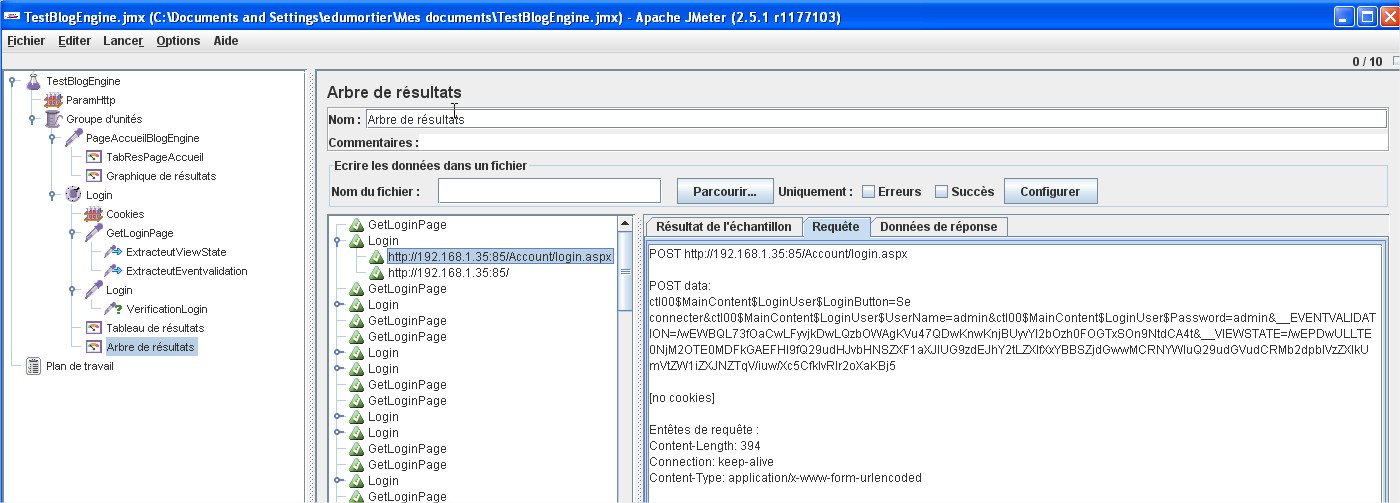Click the Cookies manager icon
Image resolution: width=1400 pixels, height=503 pixels.
pyautogui.click(x=93, y=214)
